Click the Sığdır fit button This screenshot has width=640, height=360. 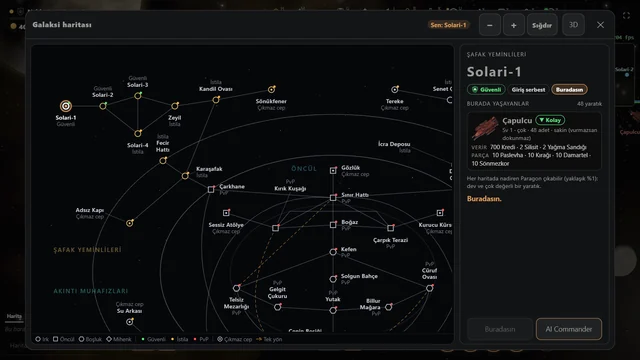click(x=542, y=25)
